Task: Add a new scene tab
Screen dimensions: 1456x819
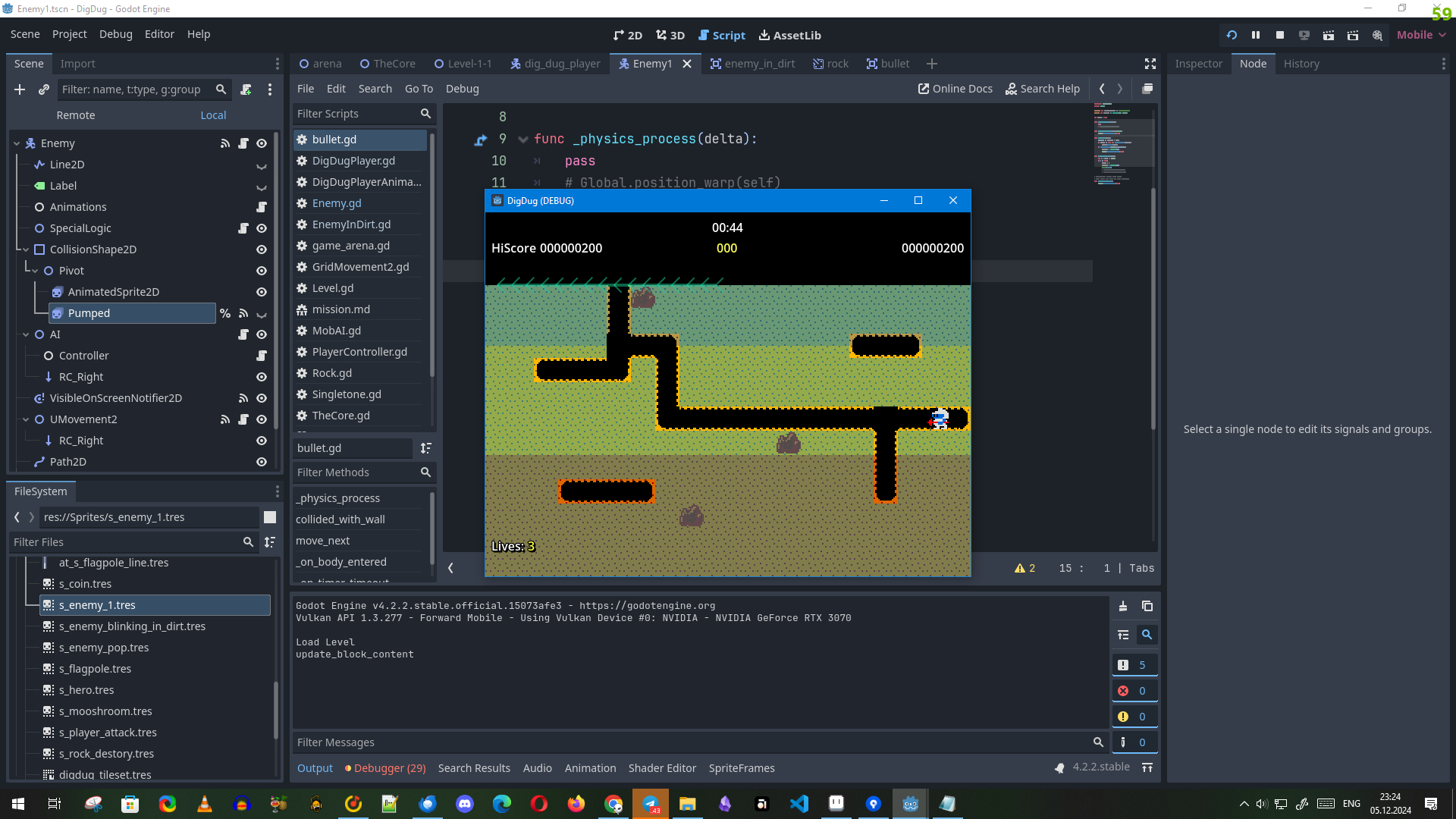Action: [932, 64]
